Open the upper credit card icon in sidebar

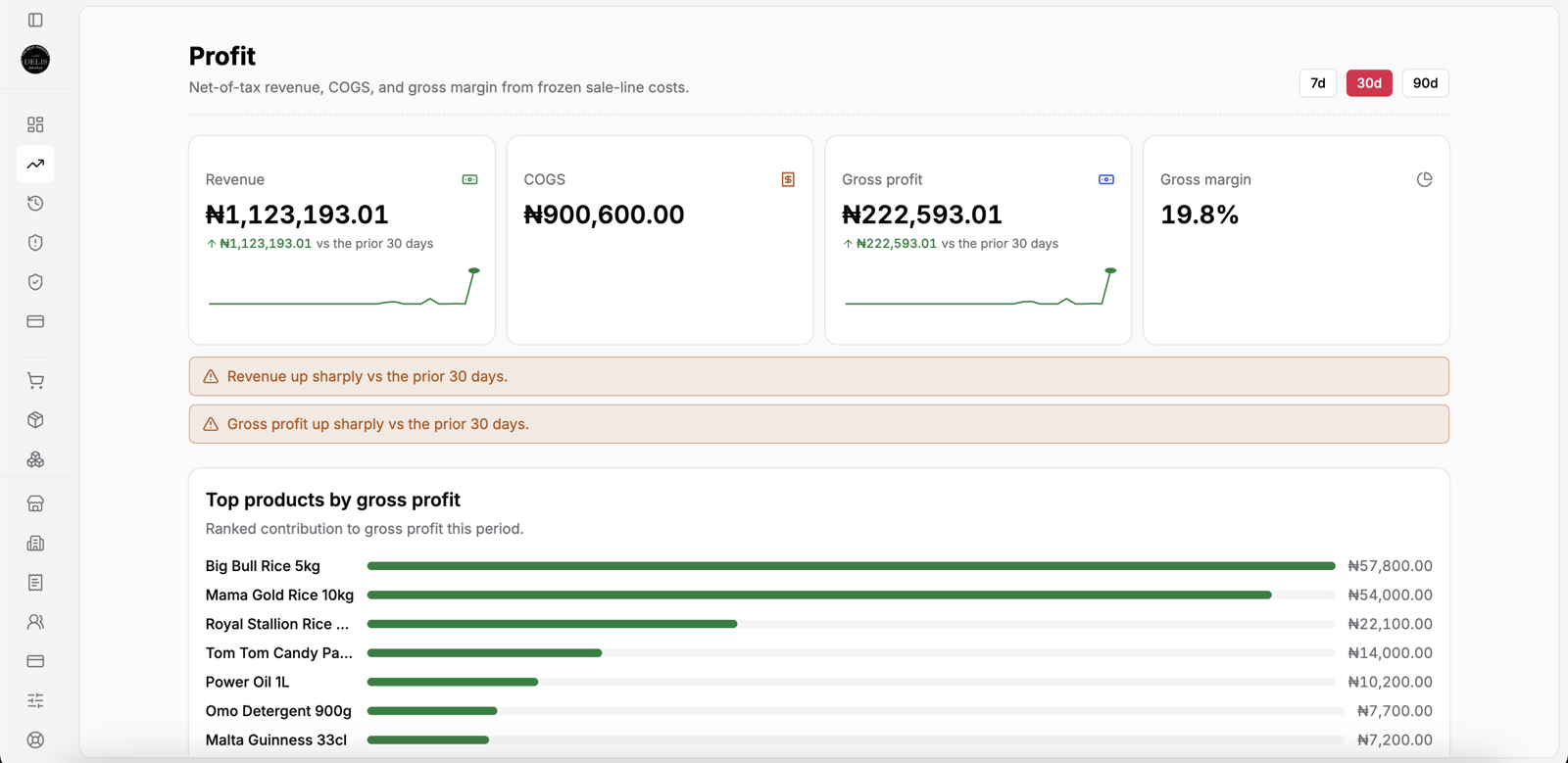point(35,321)
